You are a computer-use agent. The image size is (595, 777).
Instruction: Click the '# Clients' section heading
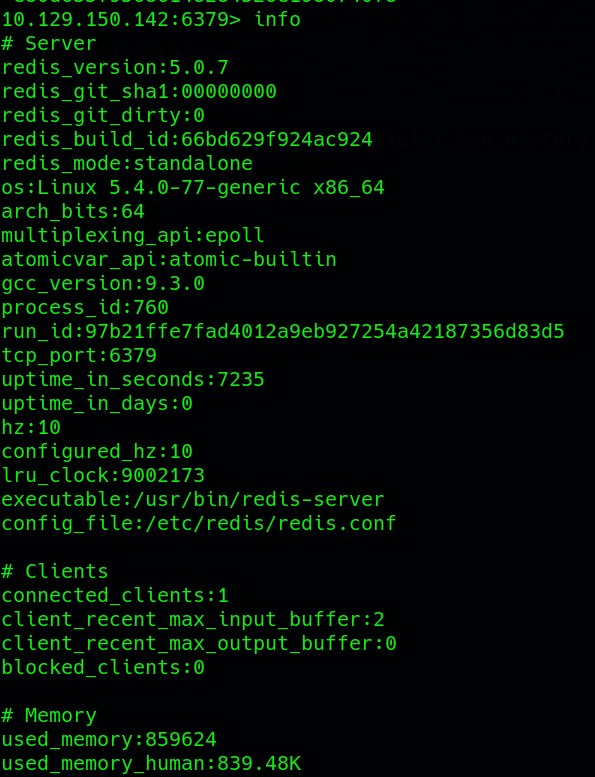click(x=54, y=572)
